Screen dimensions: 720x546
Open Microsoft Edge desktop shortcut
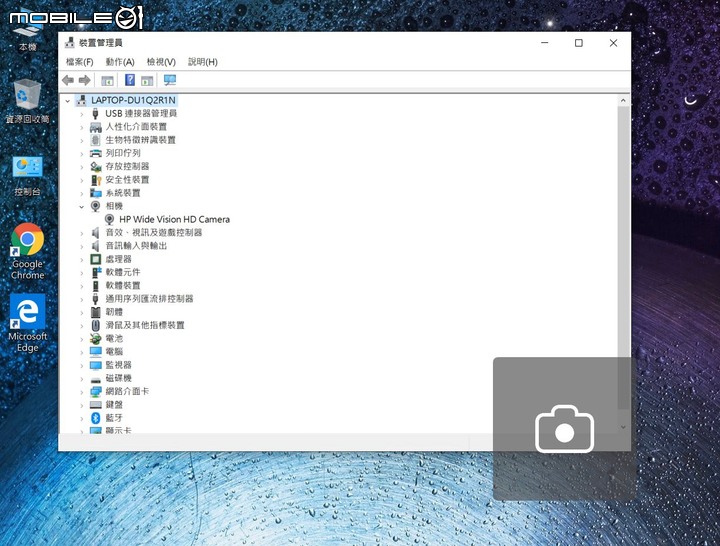28,323
